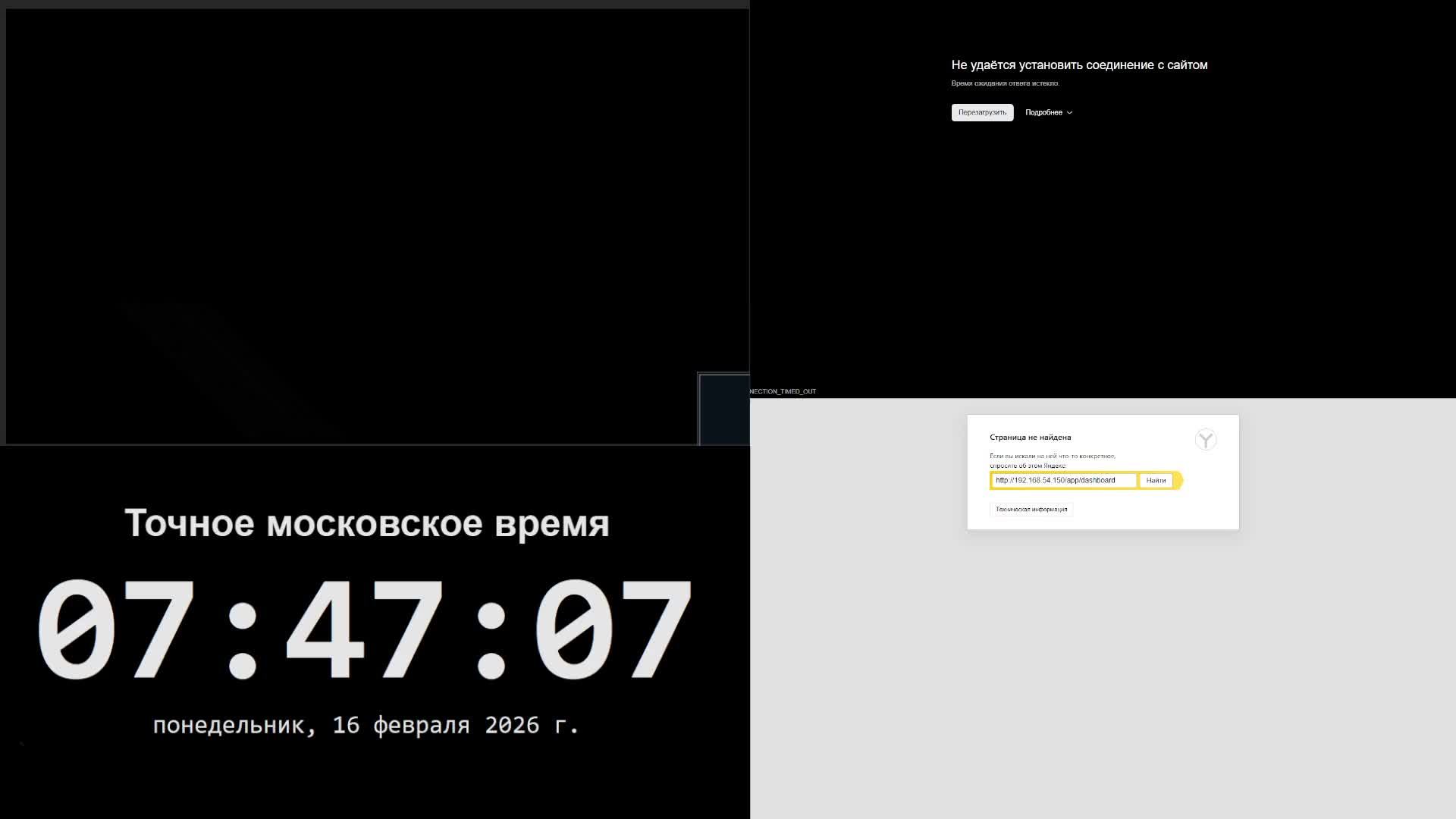
Task: Click the chevron next to Подробнее
Action: 1069,113
